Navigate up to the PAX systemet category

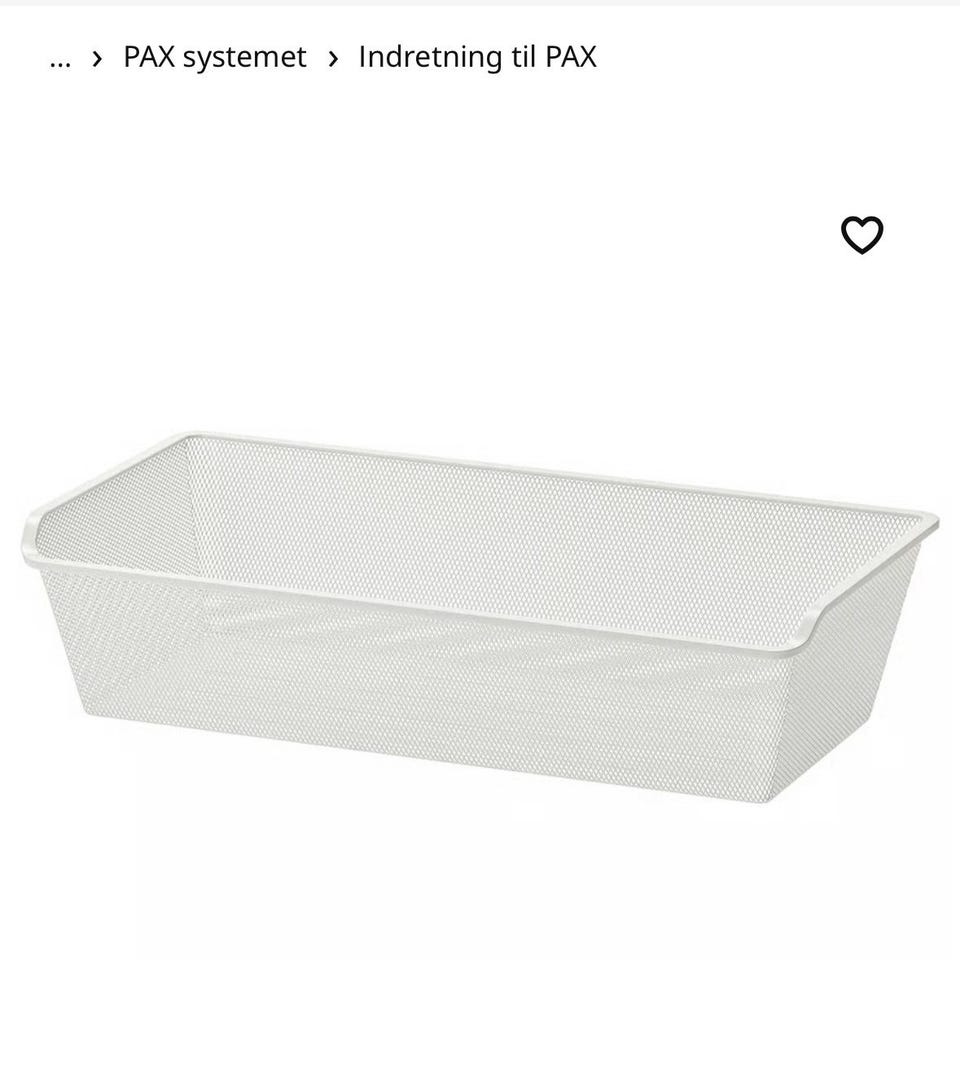(x=215, y=57)
